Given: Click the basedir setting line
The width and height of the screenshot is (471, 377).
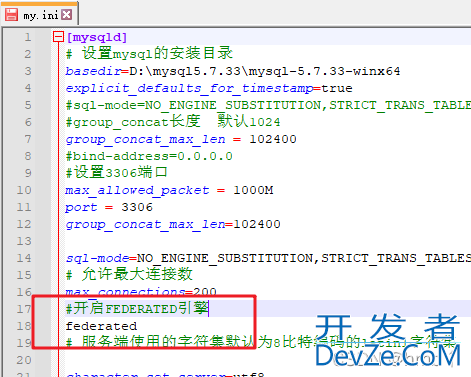Looking at the screenshot, I should (x=233, y=71).
